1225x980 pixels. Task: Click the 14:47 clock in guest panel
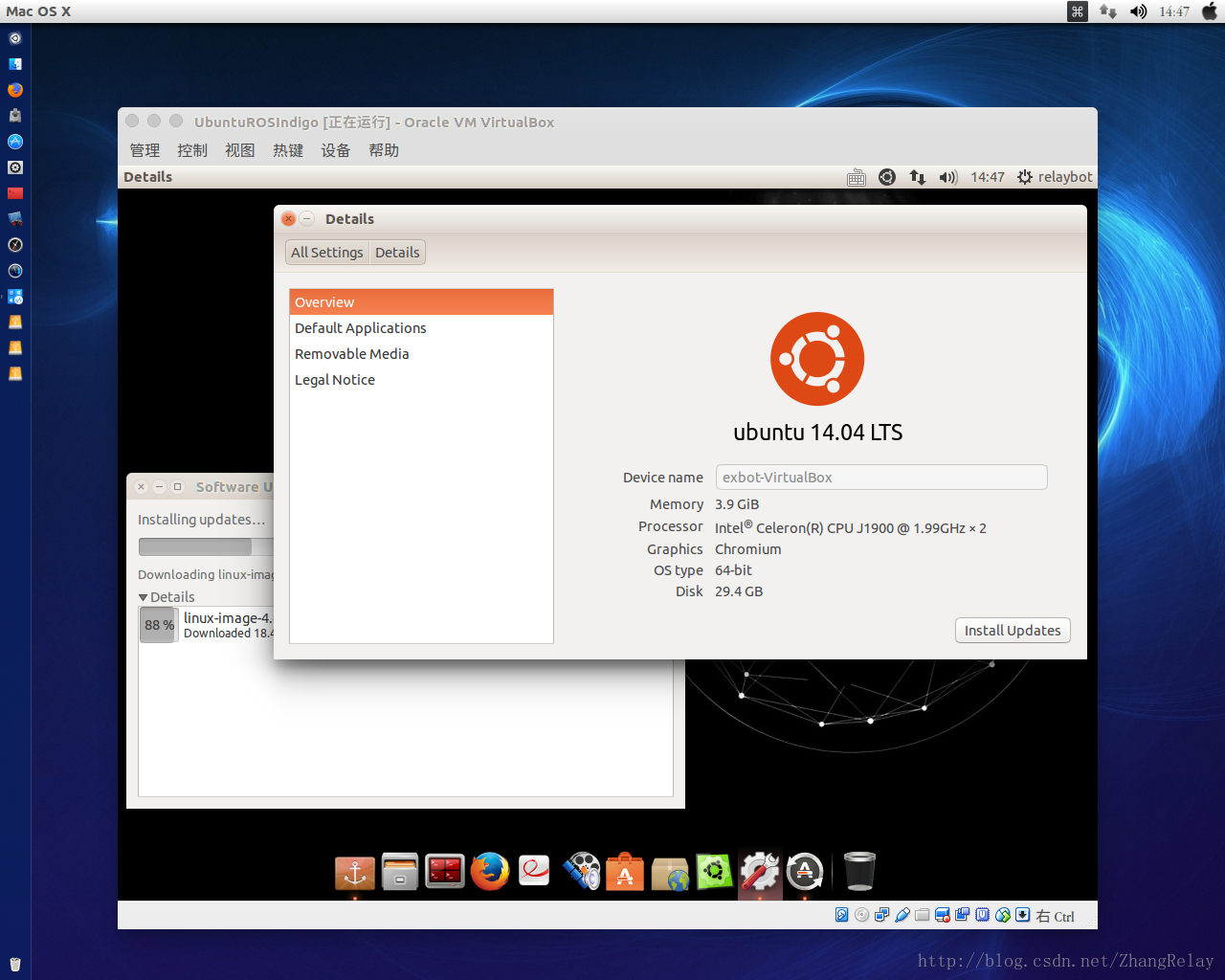click(x=988, y=177)
